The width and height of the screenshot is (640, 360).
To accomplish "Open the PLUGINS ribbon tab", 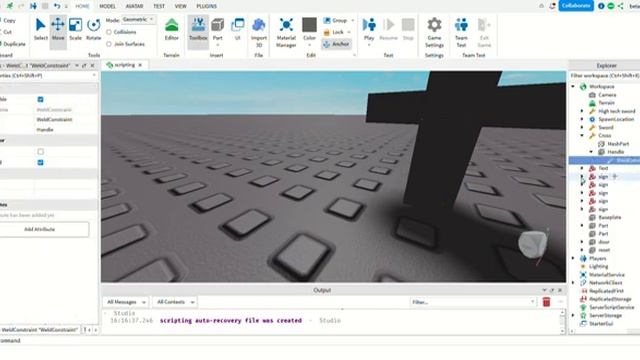I will [207, 6].
